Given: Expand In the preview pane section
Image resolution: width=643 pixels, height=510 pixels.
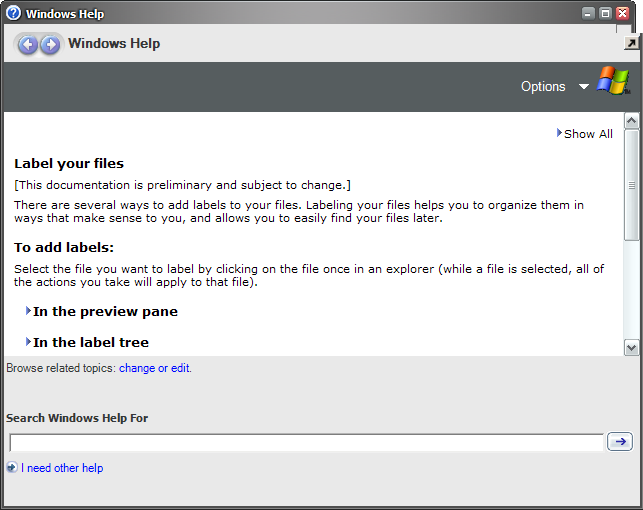Looking at the screenshot, I should (104, 311).
